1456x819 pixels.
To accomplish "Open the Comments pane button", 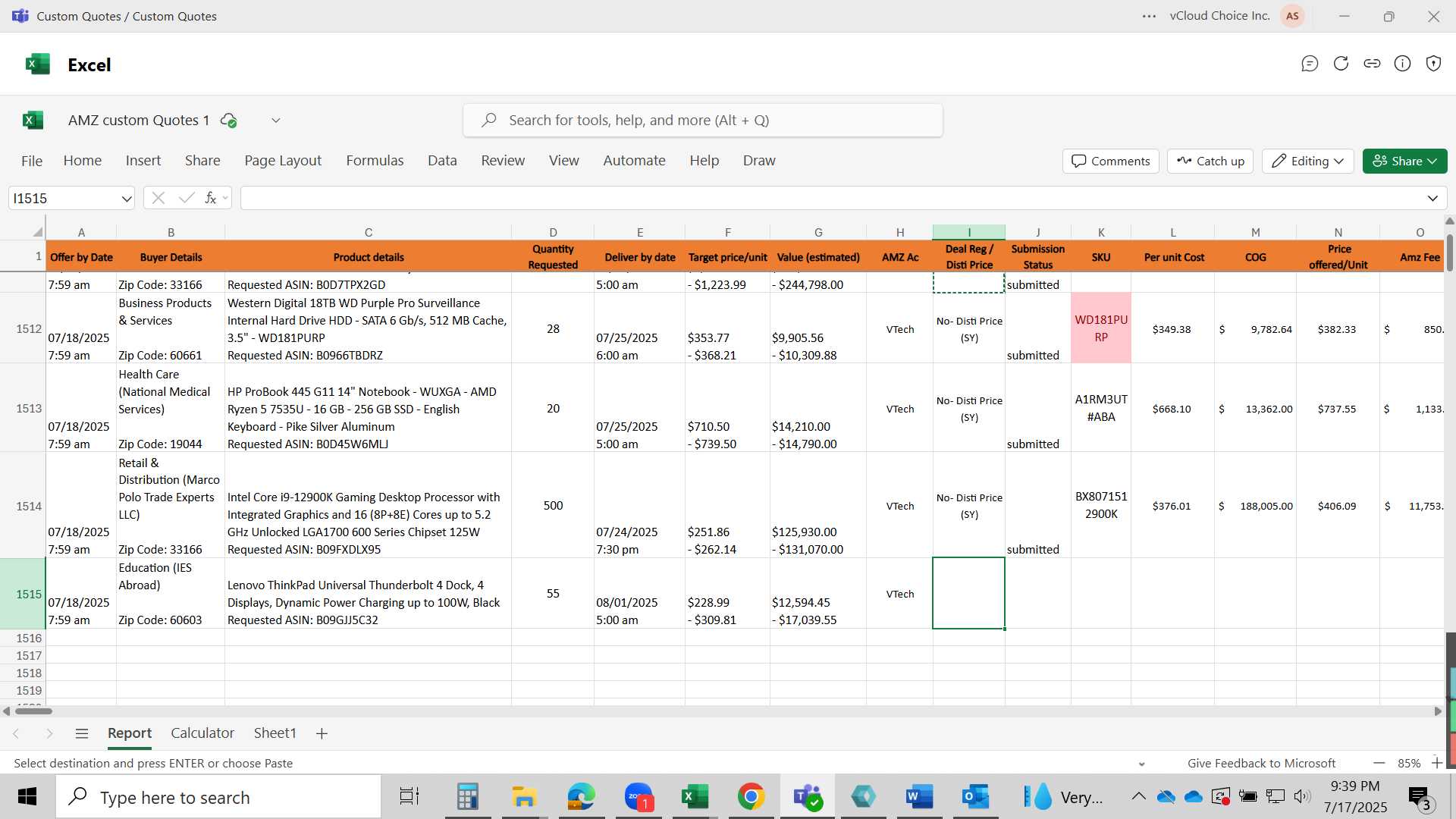I will click(1110, 161).
